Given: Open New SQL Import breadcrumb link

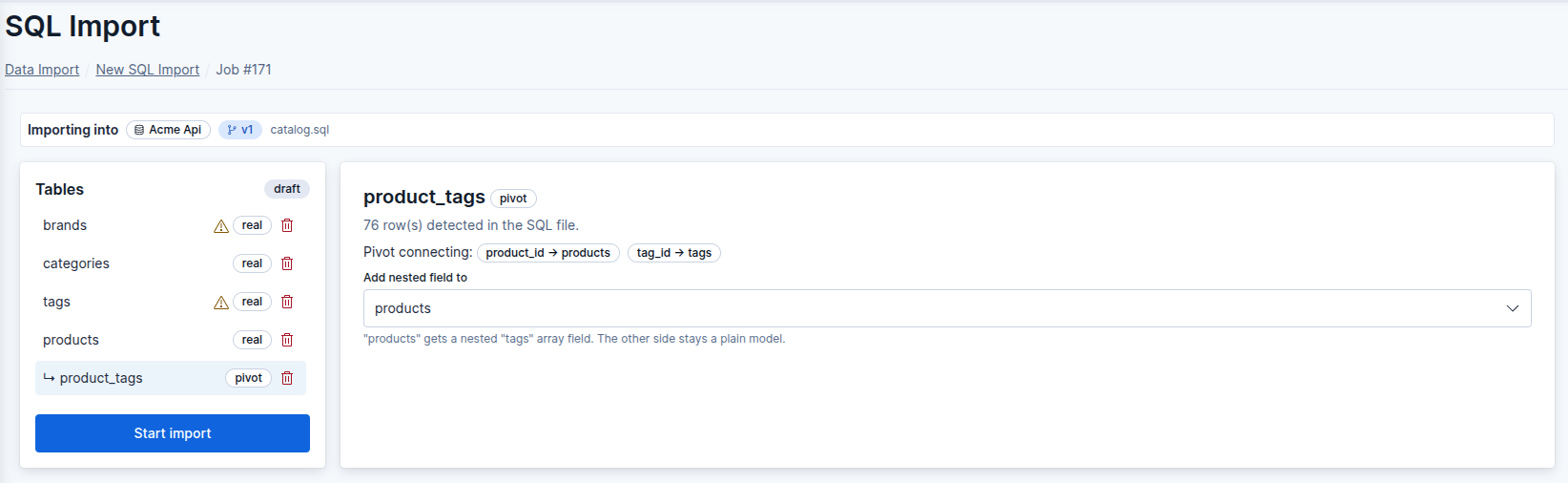Looking at the screenshot, I should coord(148,70).
